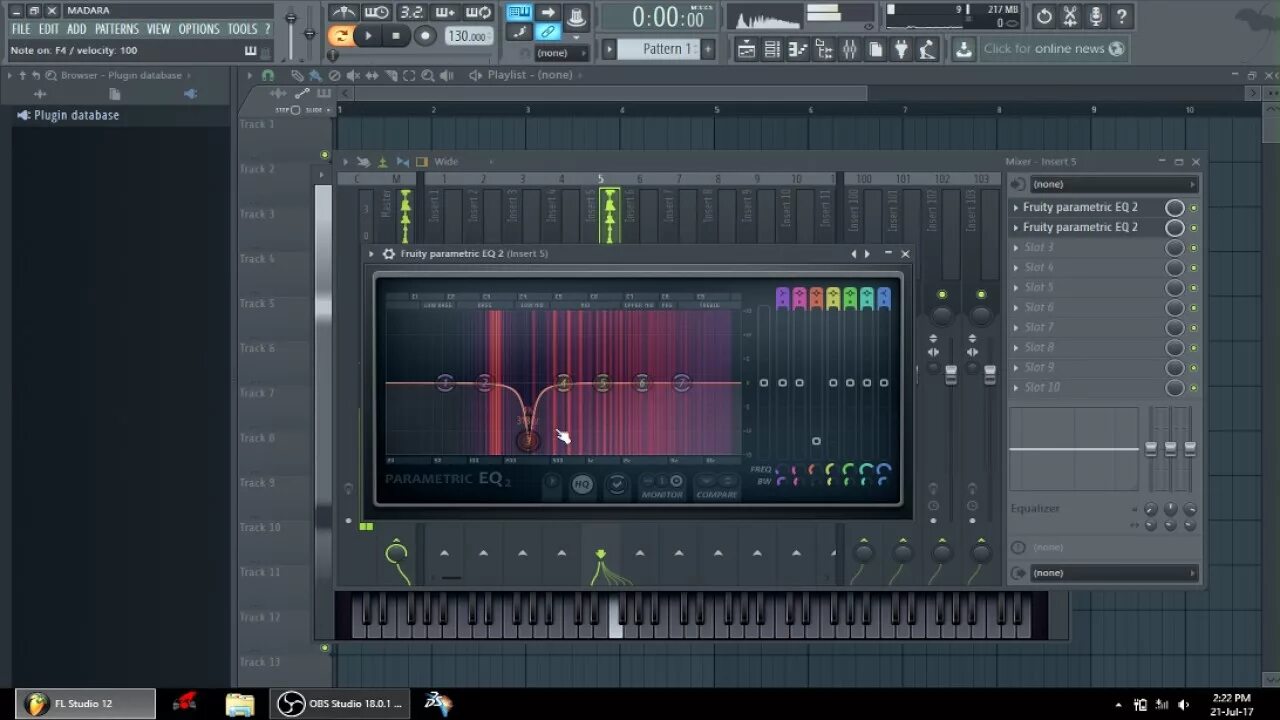Open the Playlist view icon
1280x720 pixels.
pyautogui.click(x=746, y=49)
